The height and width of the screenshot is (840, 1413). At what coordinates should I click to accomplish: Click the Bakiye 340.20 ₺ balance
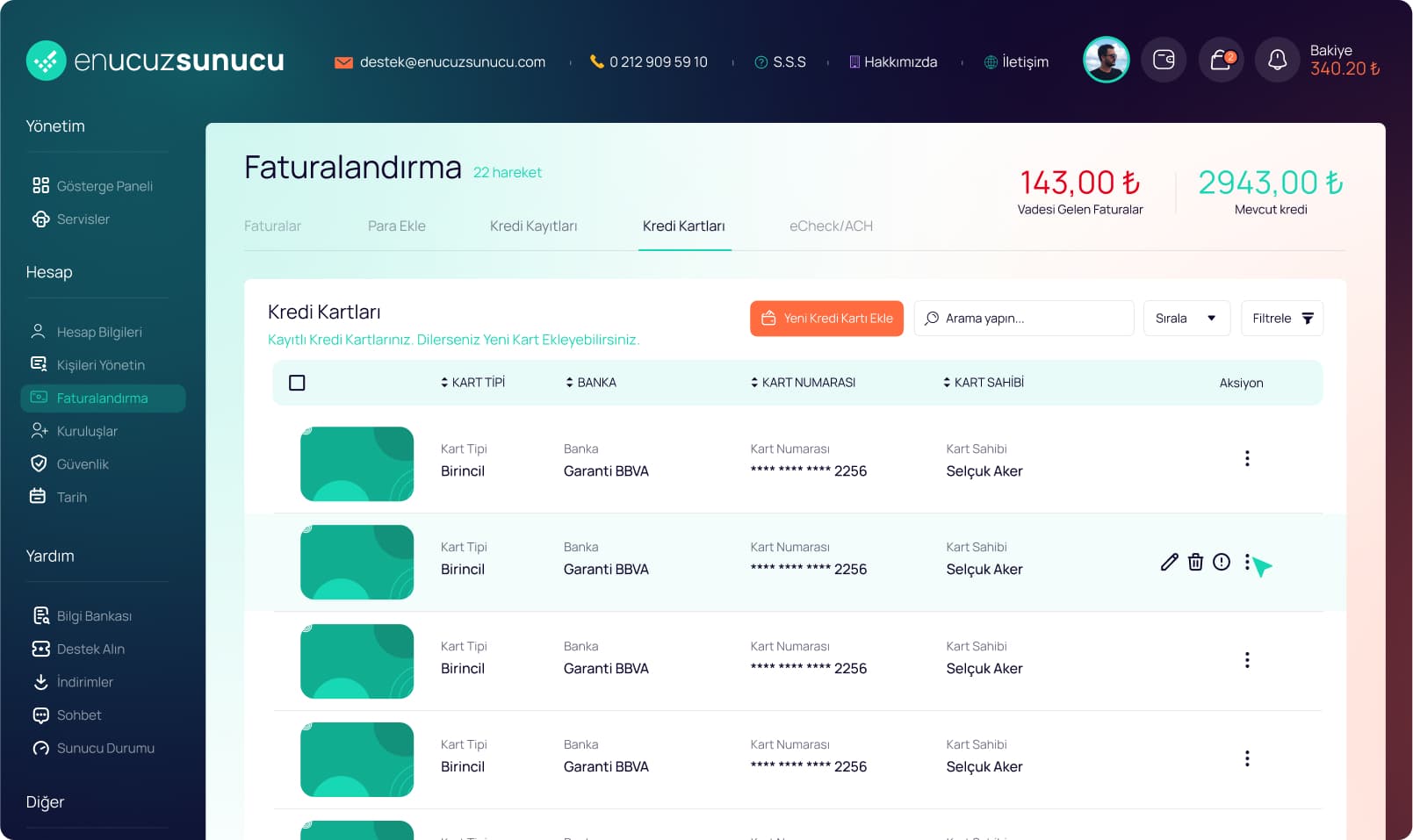(x=1345, y=60)
